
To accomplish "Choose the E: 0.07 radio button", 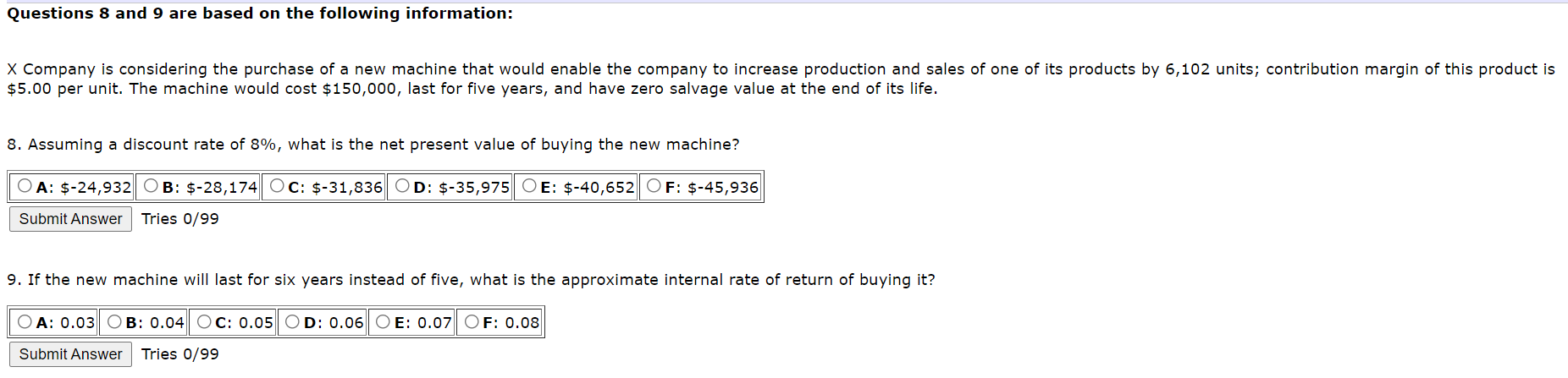I will [x=384, y=321].
